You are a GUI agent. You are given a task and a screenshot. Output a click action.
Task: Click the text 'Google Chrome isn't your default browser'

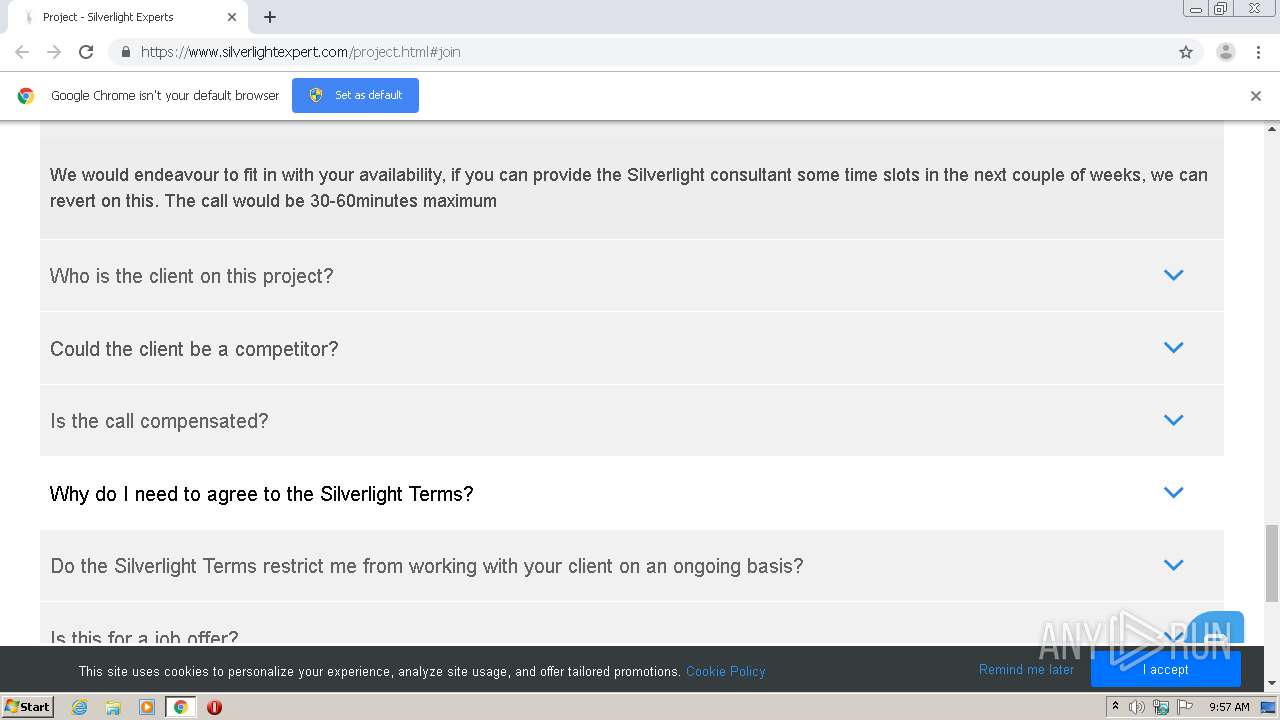165,96
